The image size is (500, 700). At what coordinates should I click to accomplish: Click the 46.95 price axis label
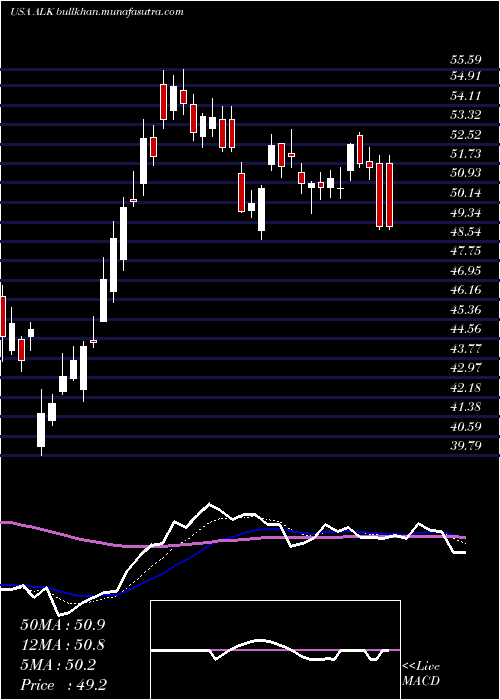tap(464, 271)
